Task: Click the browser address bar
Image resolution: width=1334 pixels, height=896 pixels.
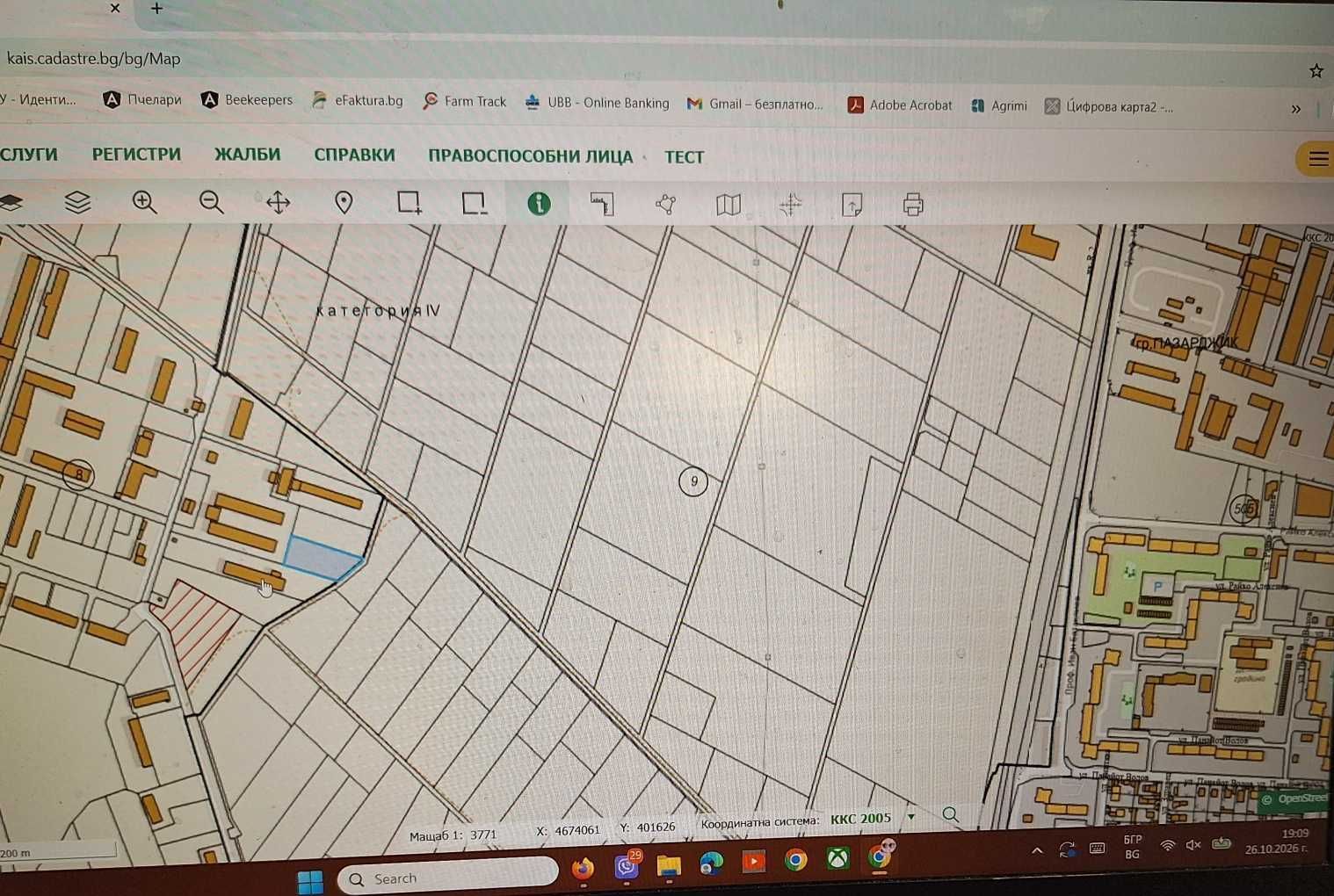Action: pyautogui.click(x=650, y=61)
